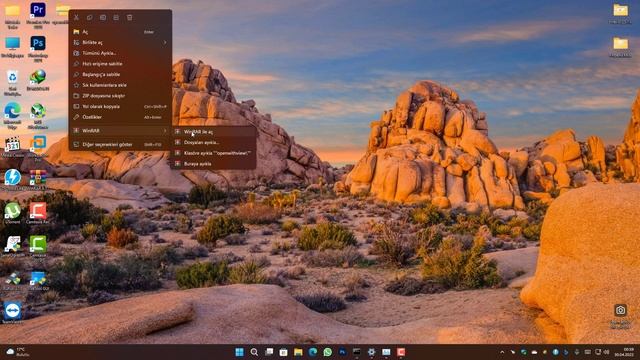Select 'Başlangıç'a sabitle' option
Viewport: 640px width, 360px height.
click(120, 74)
